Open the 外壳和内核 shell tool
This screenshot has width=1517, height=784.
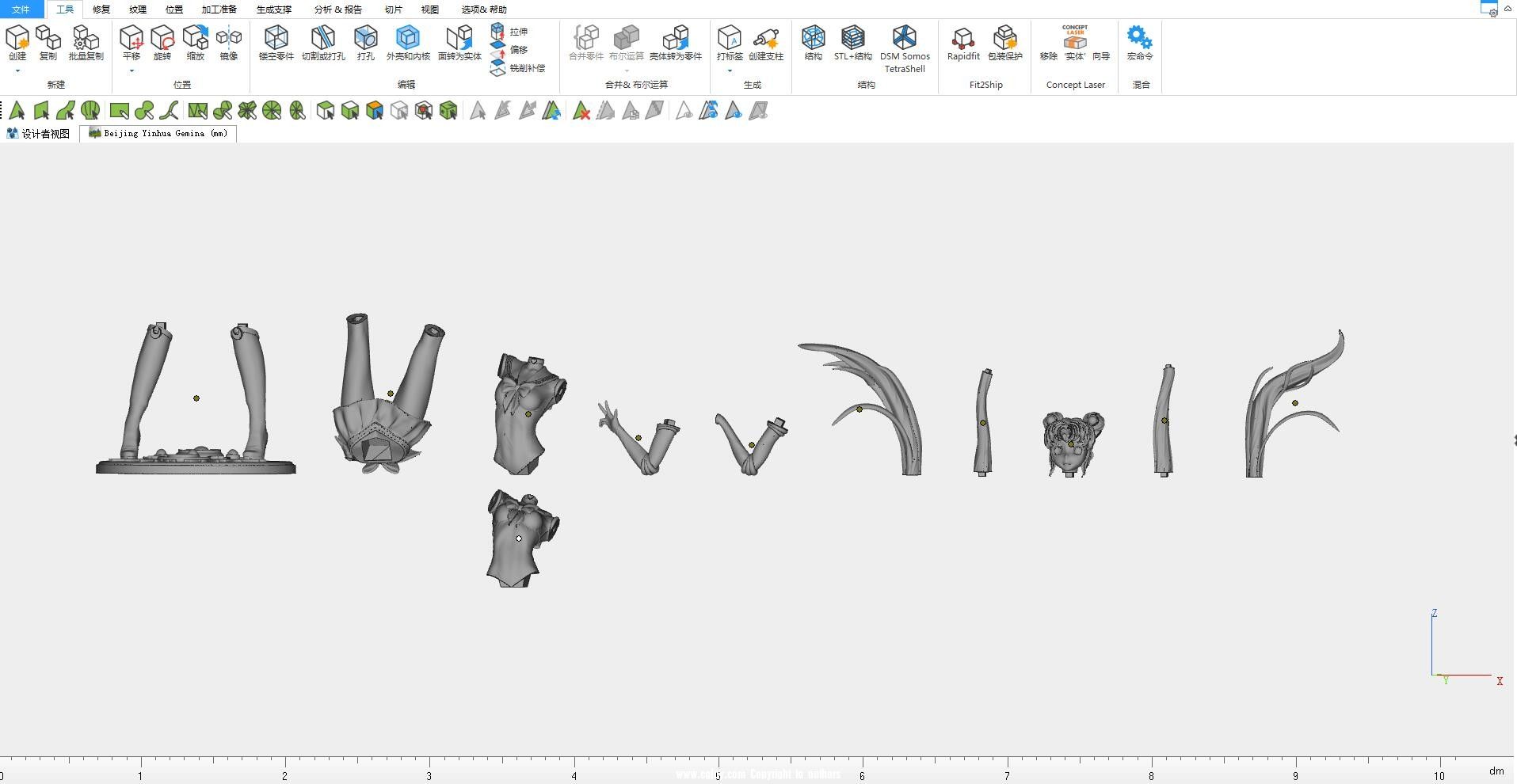tap(408, 43)
